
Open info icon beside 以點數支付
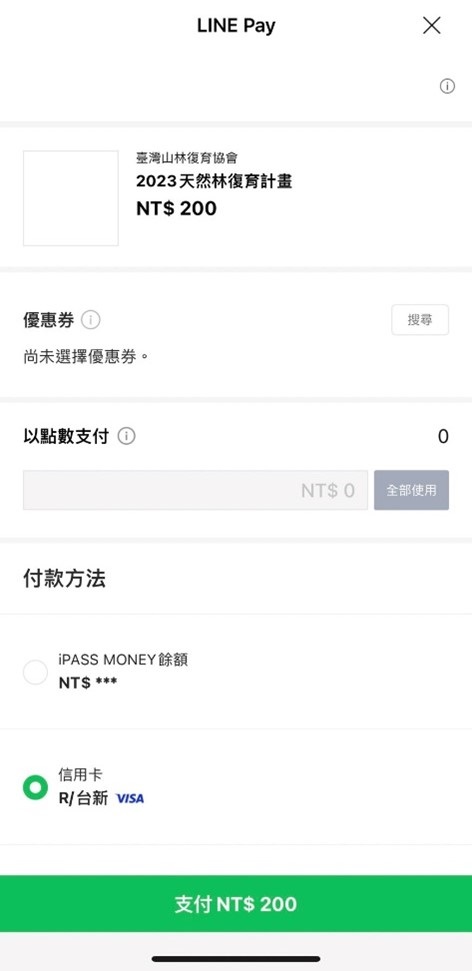tap(126, 437)
